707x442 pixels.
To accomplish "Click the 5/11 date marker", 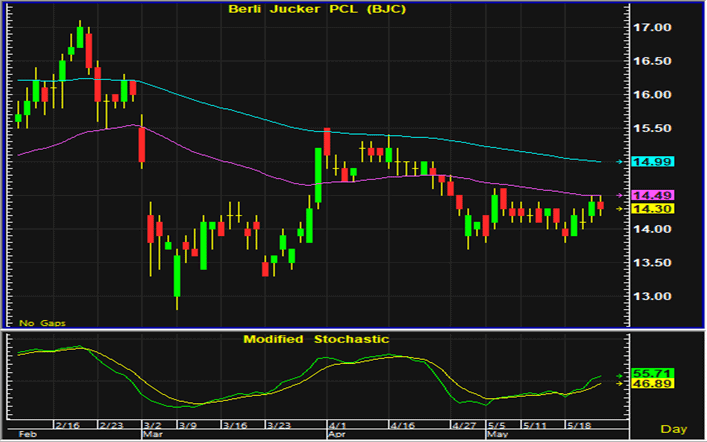I will [534, 425].
